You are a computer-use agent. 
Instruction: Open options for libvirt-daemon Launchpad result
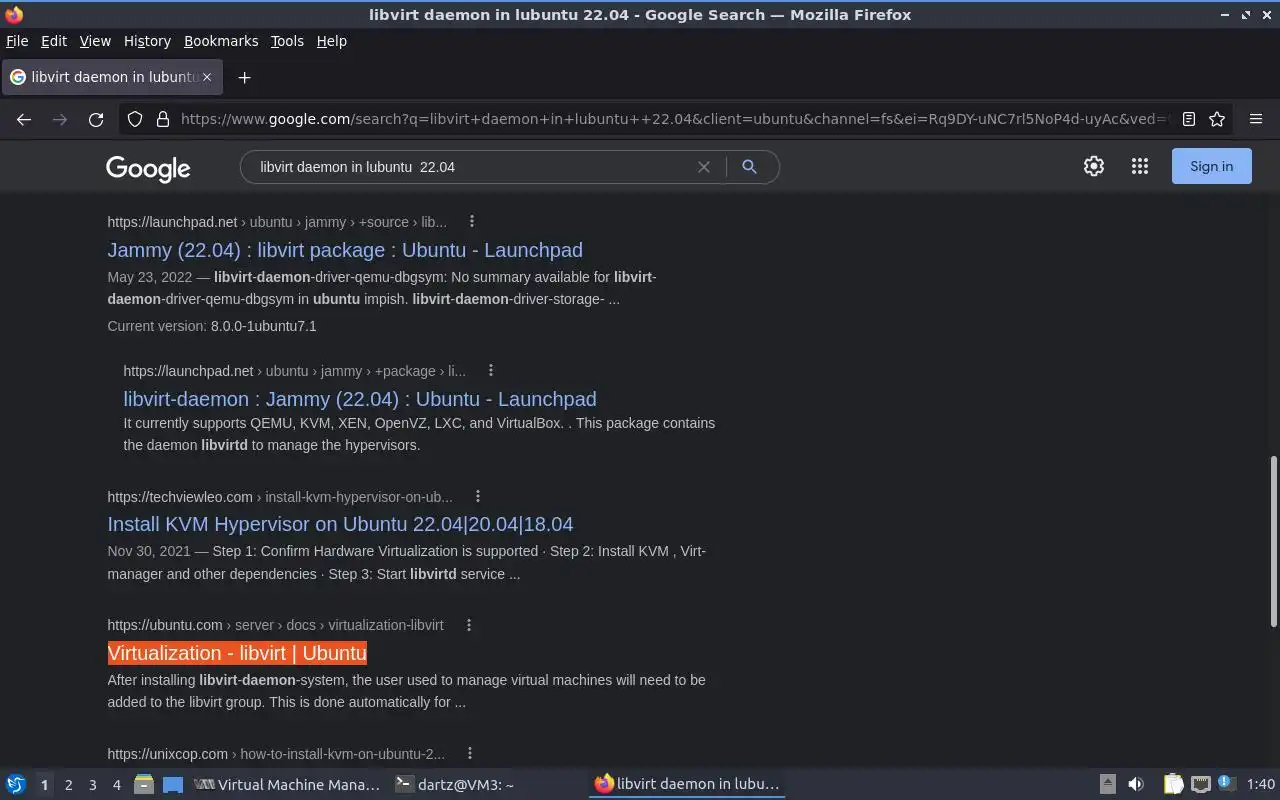coord(491,371)
